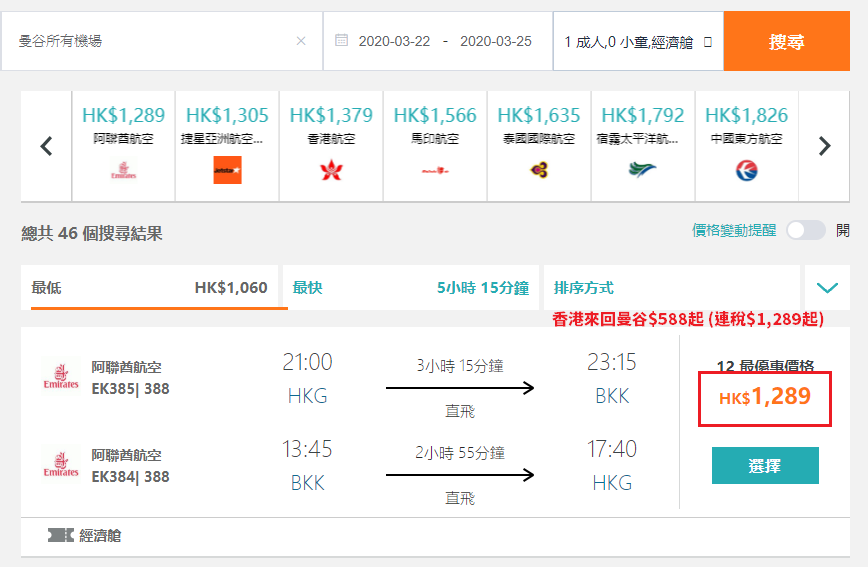Show previous airlines with left arrow

(46, 146)
